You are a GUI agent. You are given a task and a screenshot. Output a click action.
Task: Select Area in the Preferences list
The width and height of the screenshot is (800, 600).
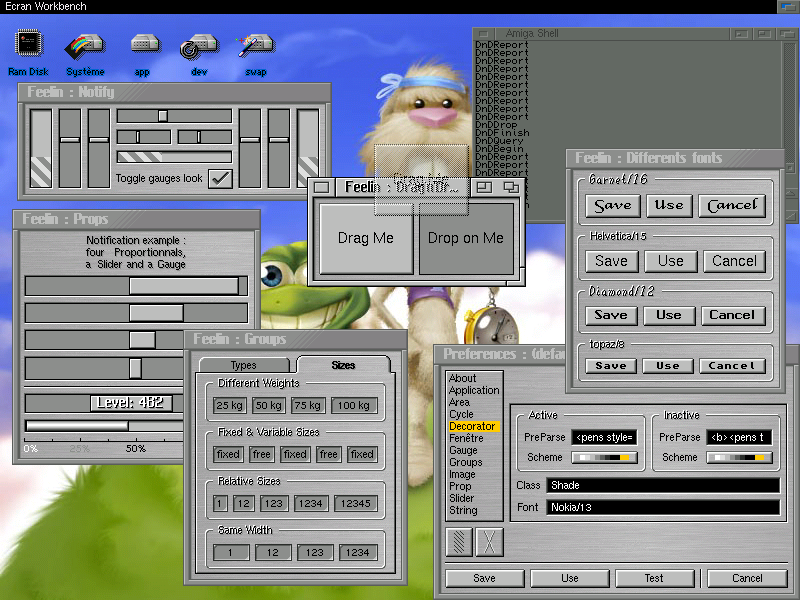click(459, 402)
